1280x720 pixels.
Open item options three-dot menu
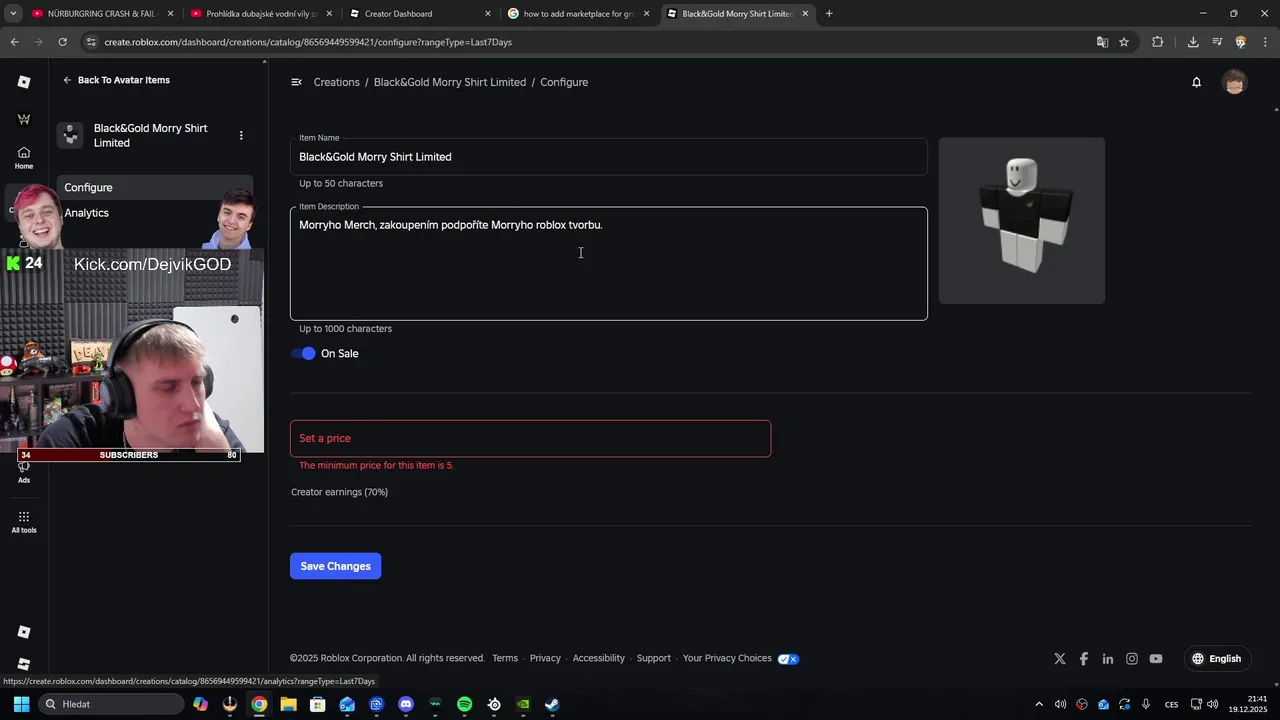click(x=241, y=135)
